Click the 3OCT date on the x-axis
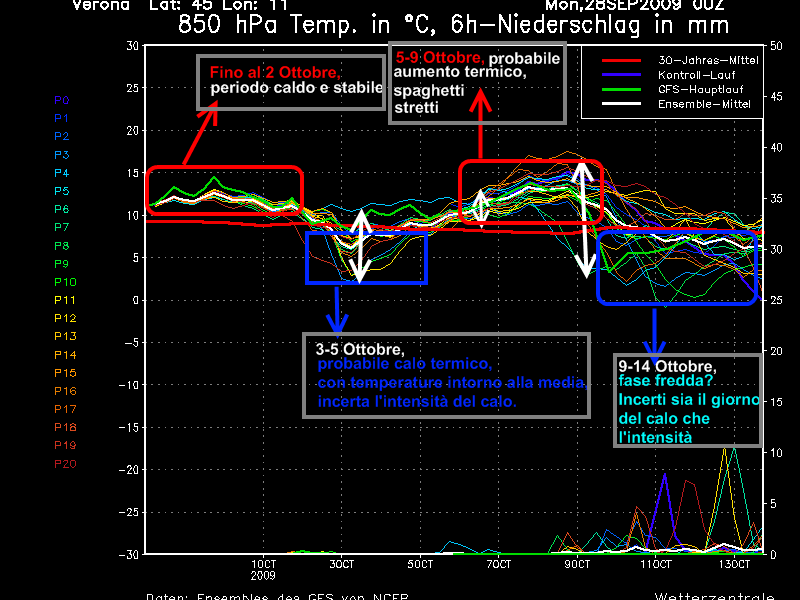Screen dimensions: 800x600 pyautogui.click(x=342, y=565)
